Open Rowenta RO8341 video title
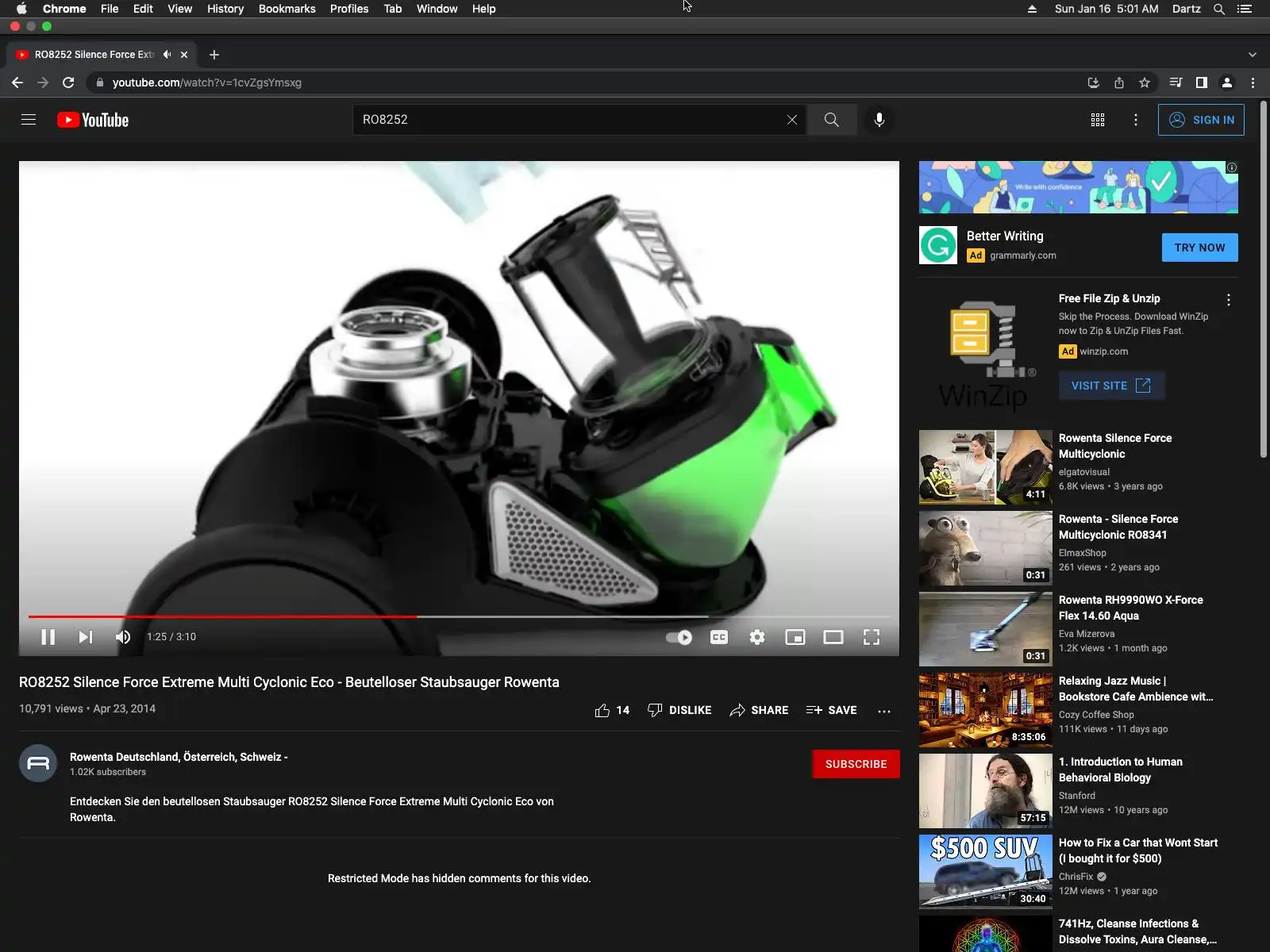1270x952 pixels. [1118, 527]
